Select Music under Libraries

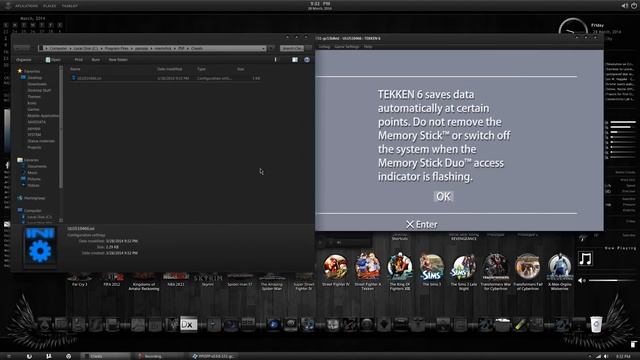[29, 173]
